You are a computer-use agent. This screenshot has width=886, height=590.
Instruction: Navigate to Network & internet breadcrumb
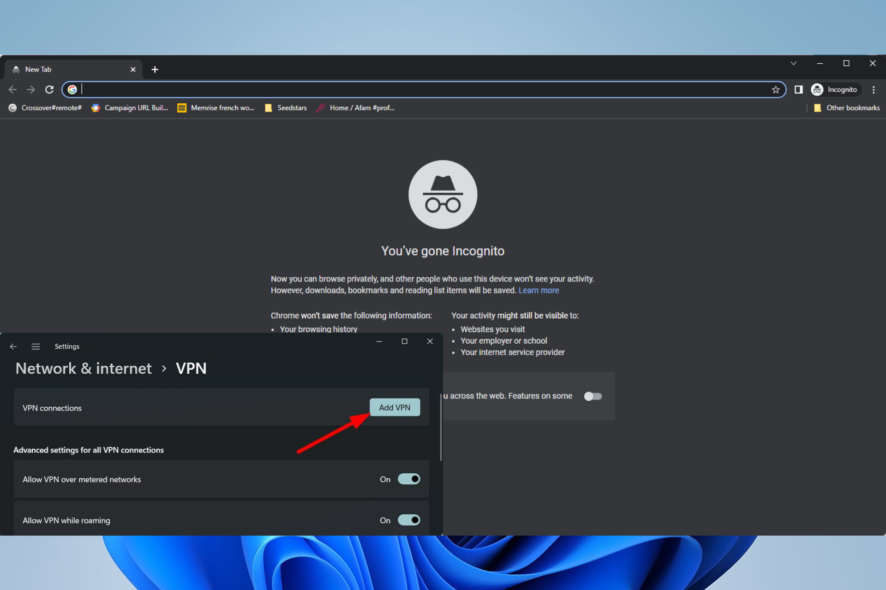[84, 368]
